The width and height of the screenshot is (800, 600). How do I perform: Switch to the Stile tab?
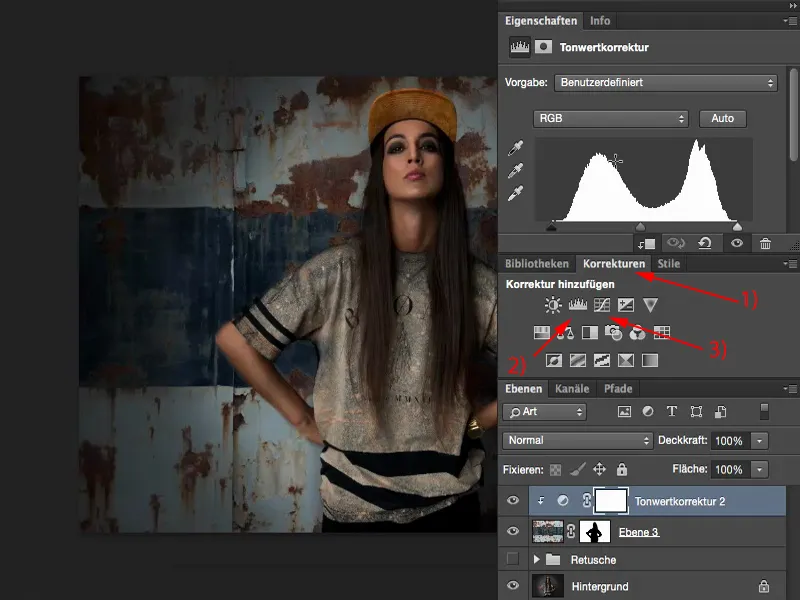pos(668,264)
